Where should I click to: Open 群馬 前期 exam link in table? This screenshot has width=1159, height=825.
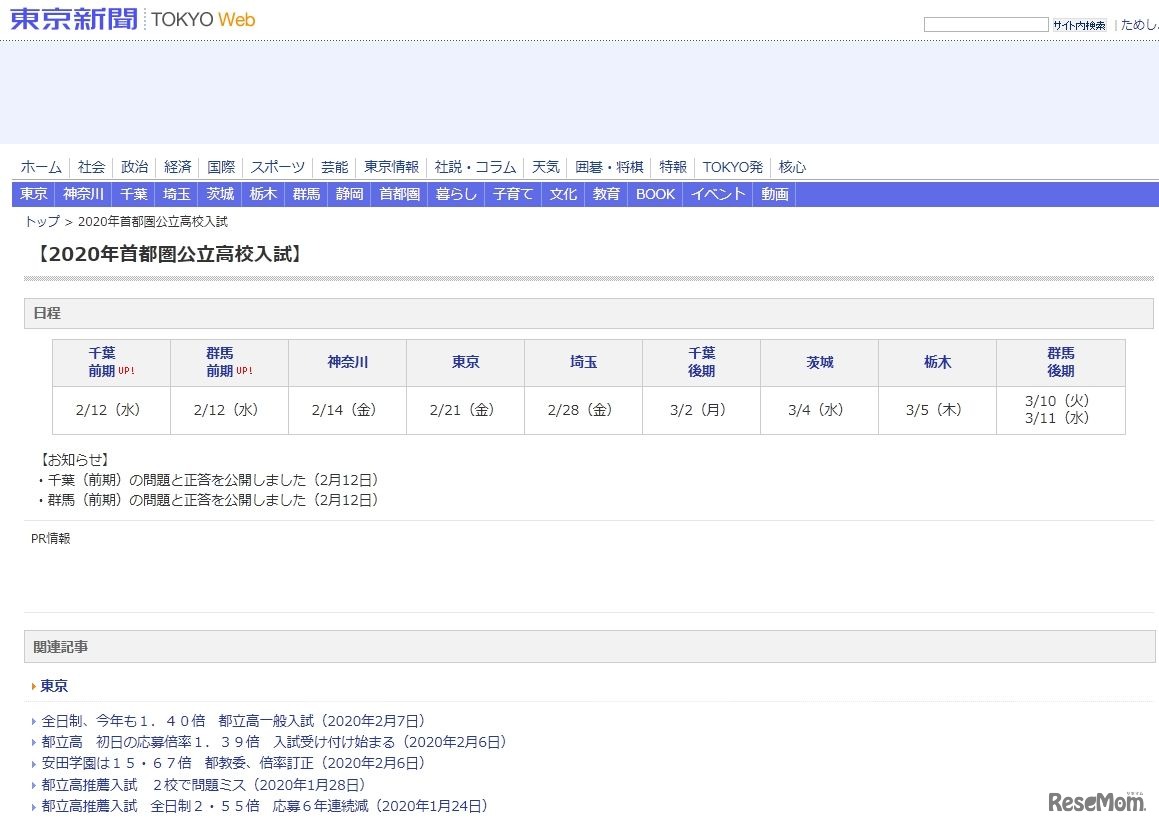point(220,362)
